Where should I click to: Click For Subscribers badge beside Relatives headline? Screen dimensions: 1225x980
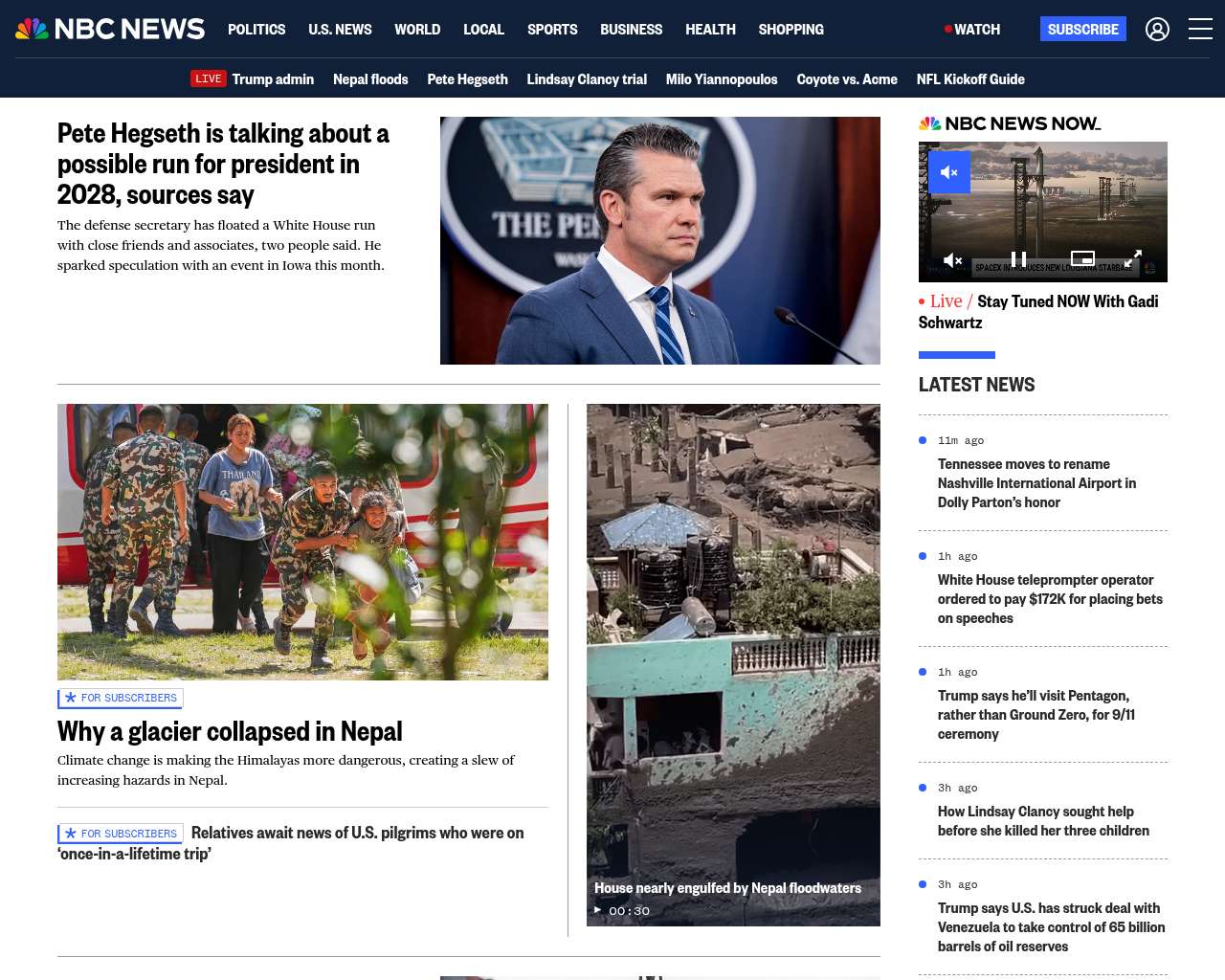pos(121,834)
